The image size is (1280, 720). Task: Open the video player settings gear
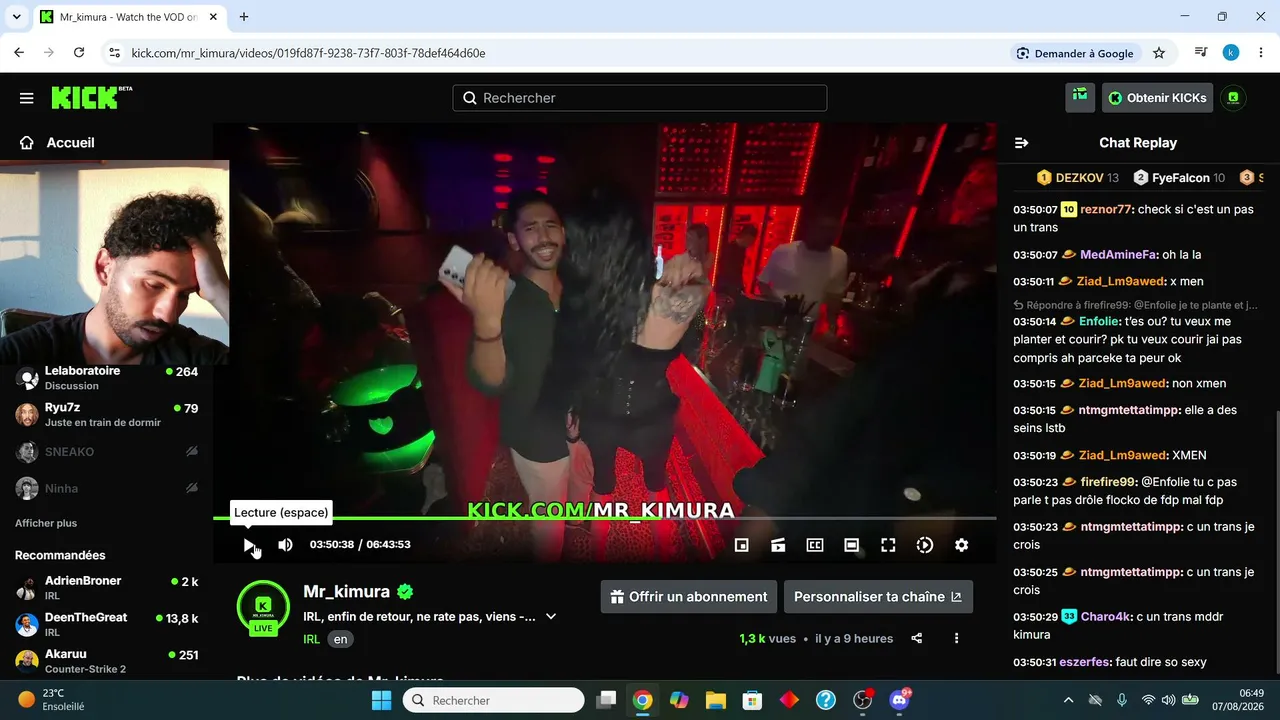point(961,545)
